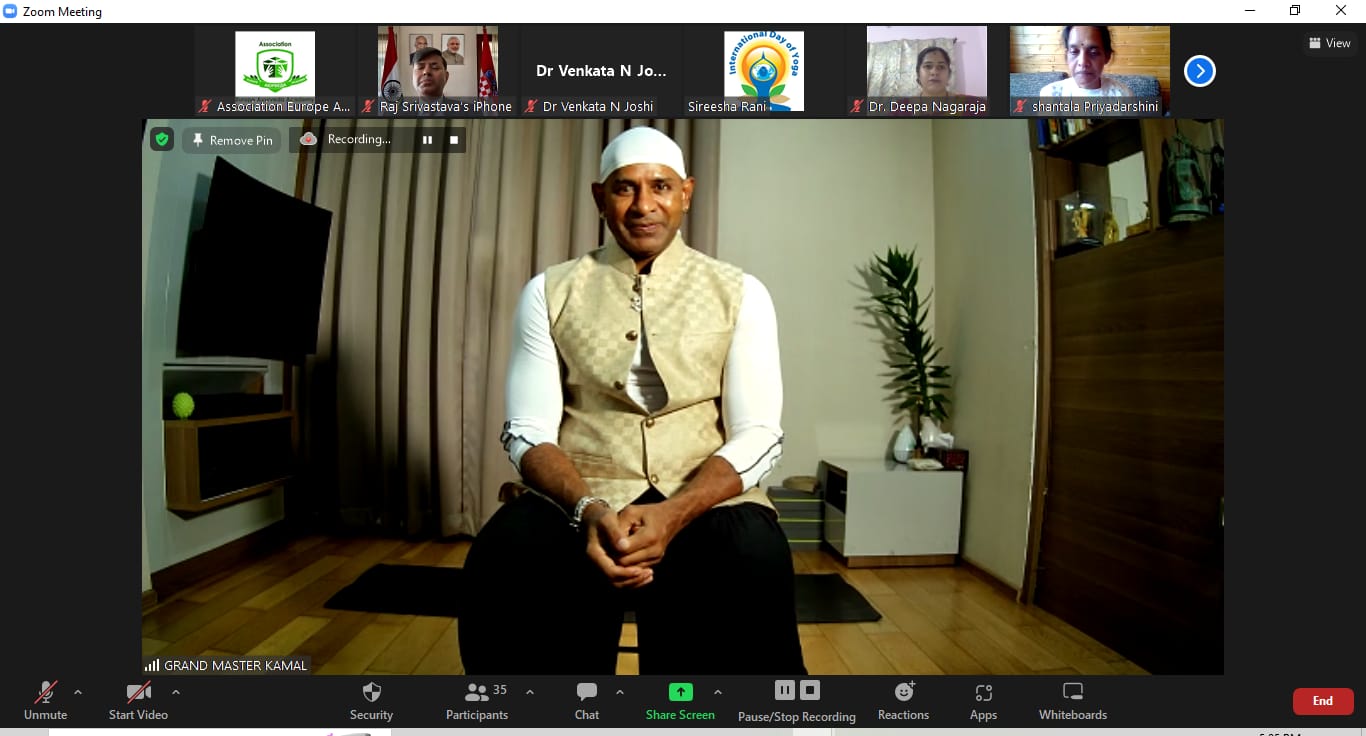Open the Security shield options

[x=371, y=700]
